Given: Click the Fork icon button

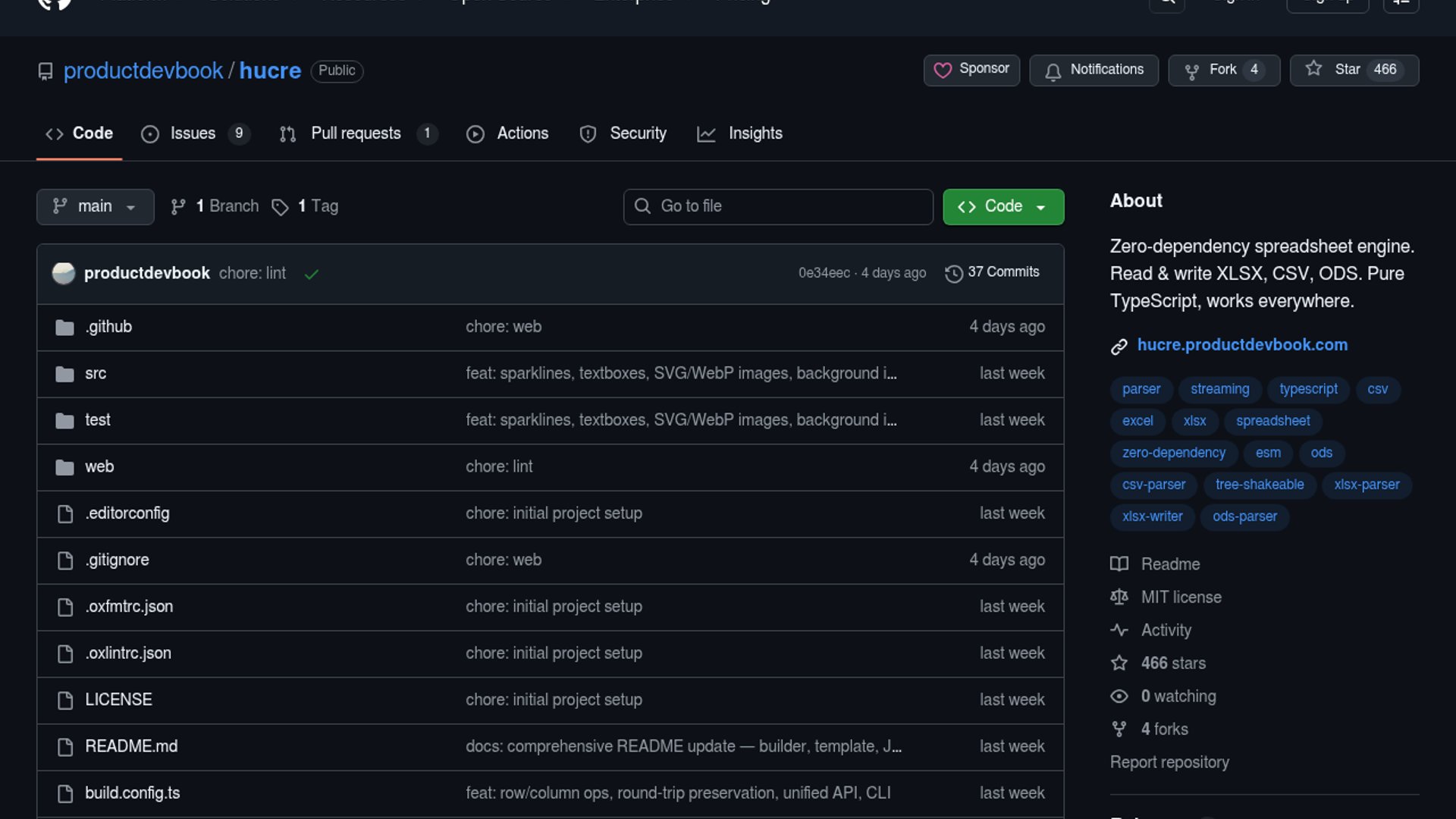Looking at the screenshot, I should click(x=1192, y=71).
